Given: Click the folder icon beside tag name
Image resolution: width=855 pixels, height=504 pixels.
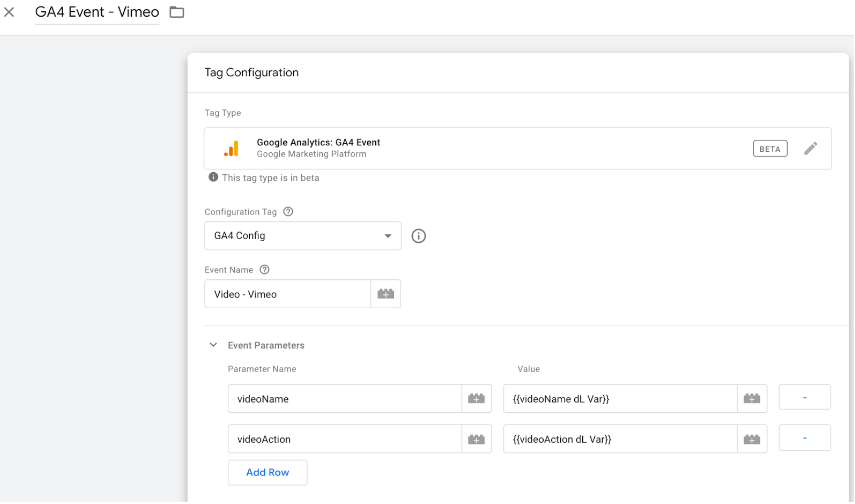Looking at the screenshot, I should point(177,13).
